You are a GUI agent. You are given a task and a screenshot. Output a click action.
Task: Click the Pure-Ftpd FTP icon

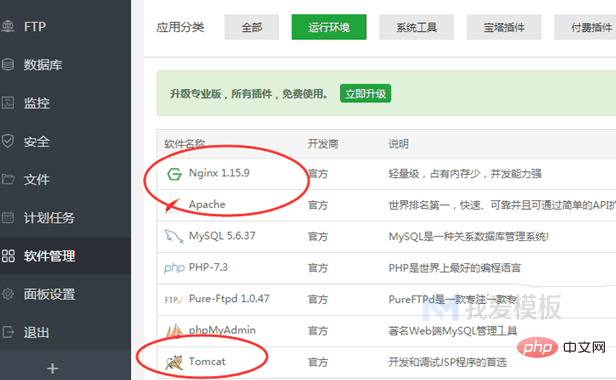pyautogui.click(x=174, y=300)
